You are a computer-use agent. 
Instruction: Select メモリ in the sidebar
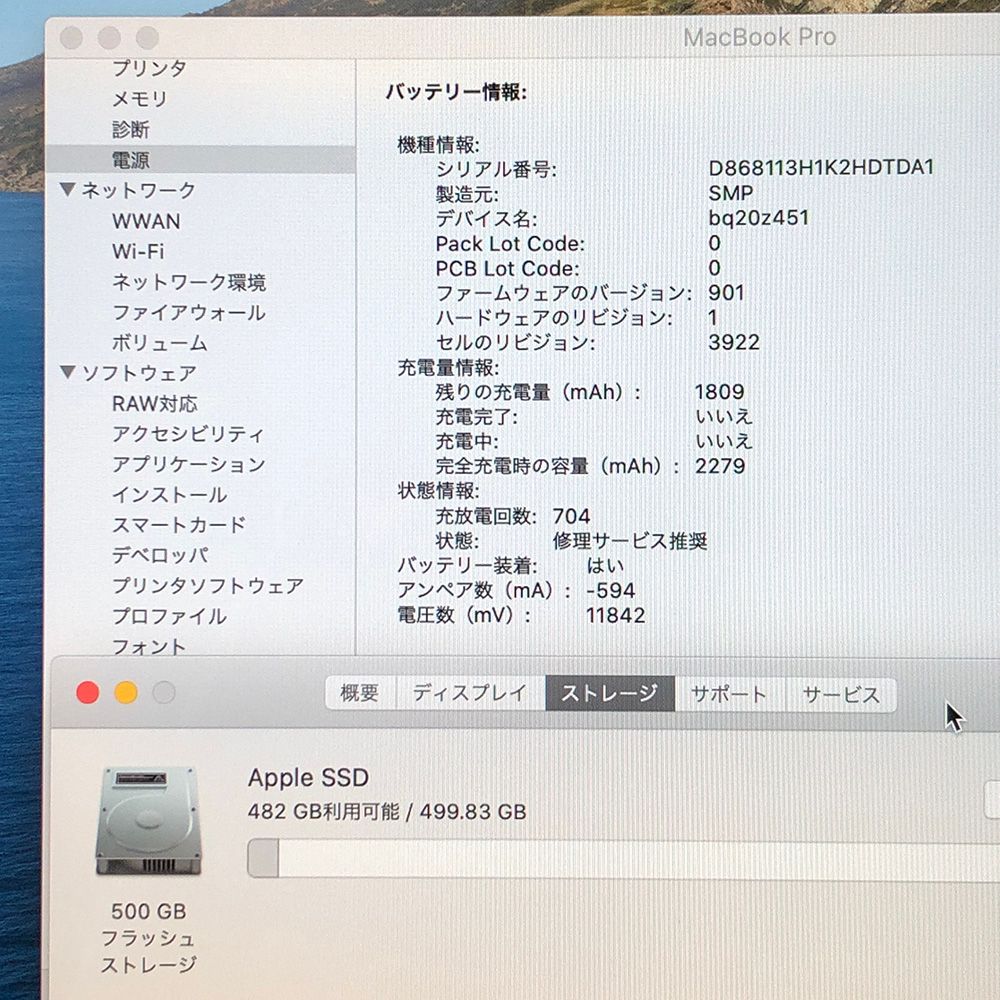pyautogui.click(x=140, y=99)
